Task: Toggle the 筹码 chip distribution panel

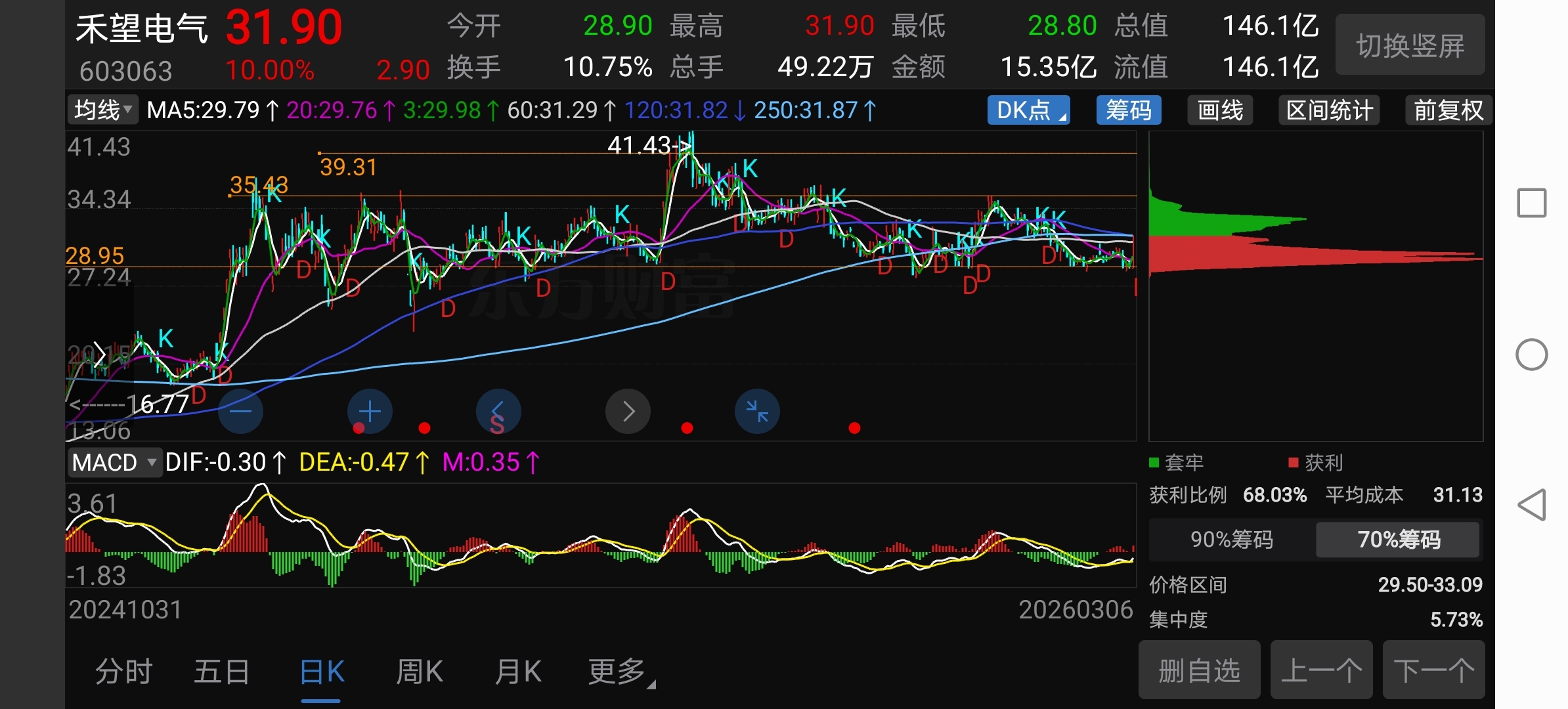Action: (1128, 110)
